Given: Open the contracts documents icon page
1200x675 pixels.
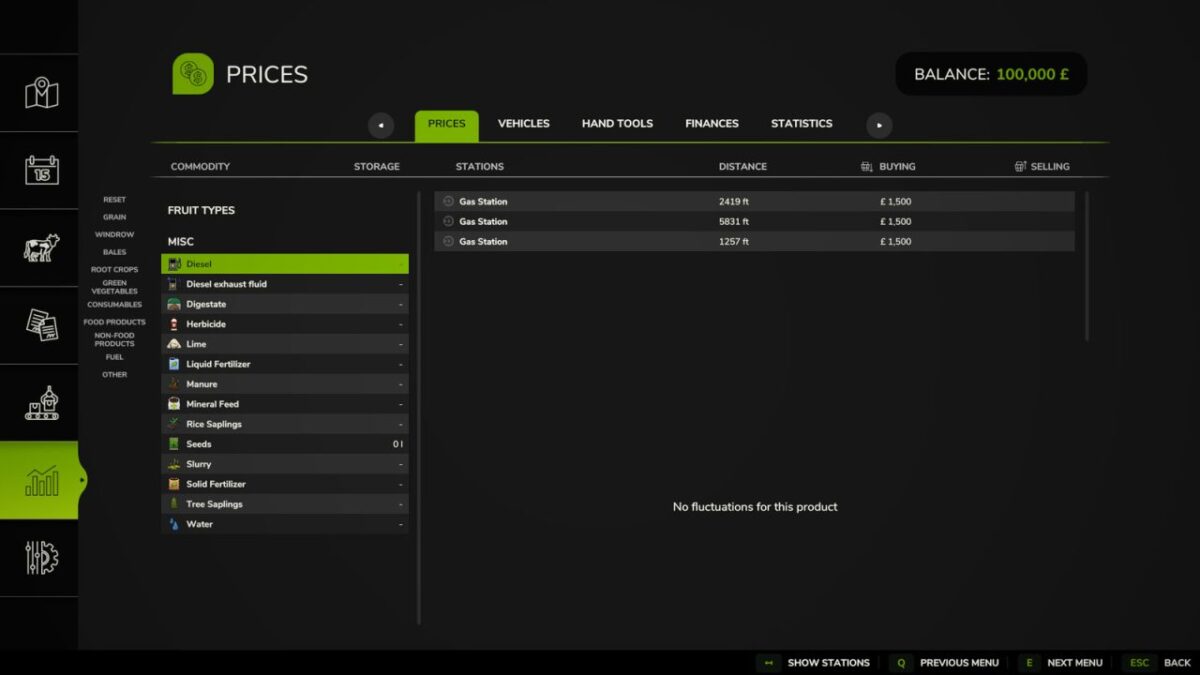Looking at the screenshot, I should point(41,325).
